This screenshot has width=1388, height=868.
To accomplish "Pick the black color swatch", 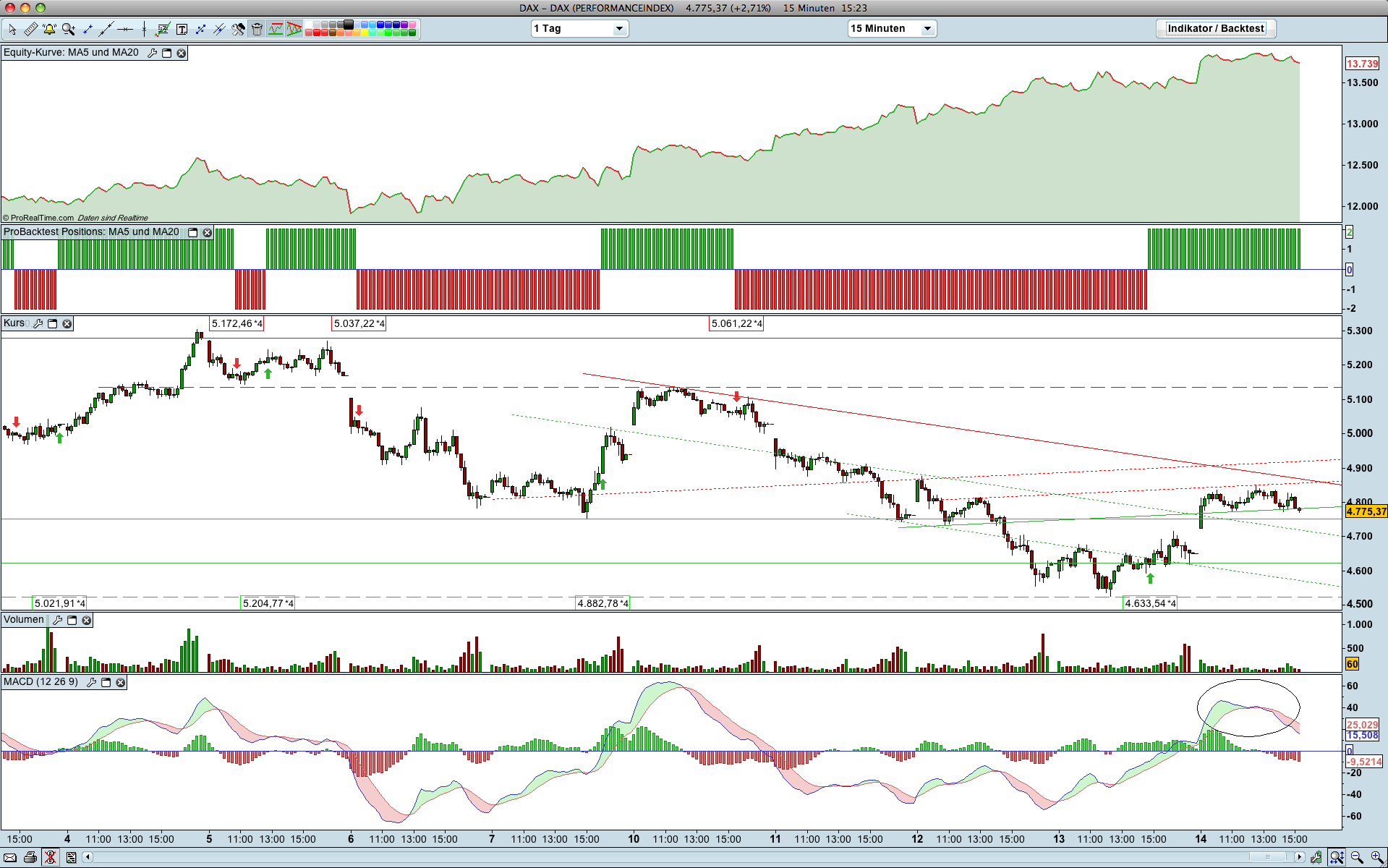I will [x=349, y=25].
